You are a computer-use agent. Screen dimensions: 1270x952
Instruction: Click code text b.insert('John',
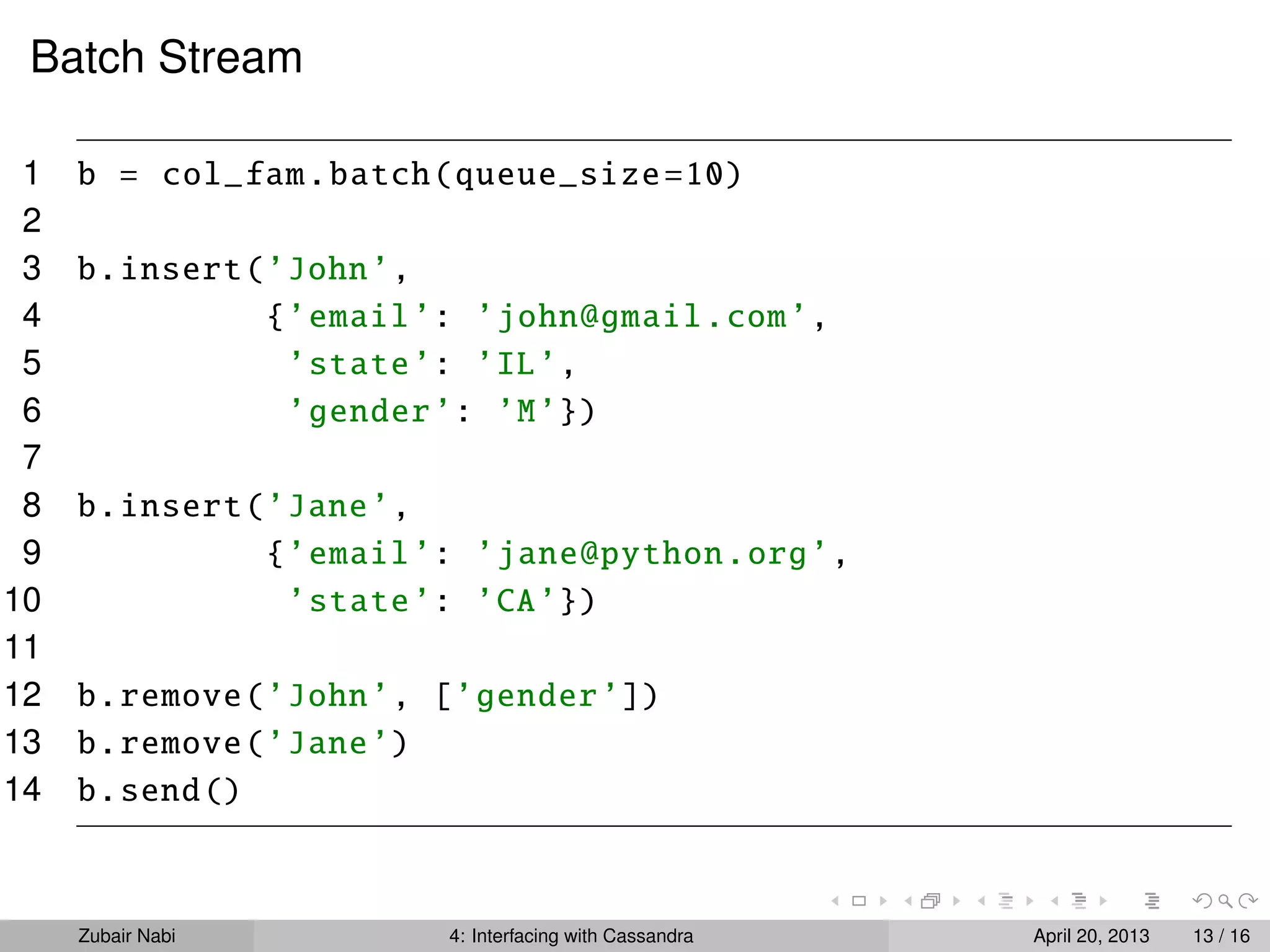click(x=242, y=270)
